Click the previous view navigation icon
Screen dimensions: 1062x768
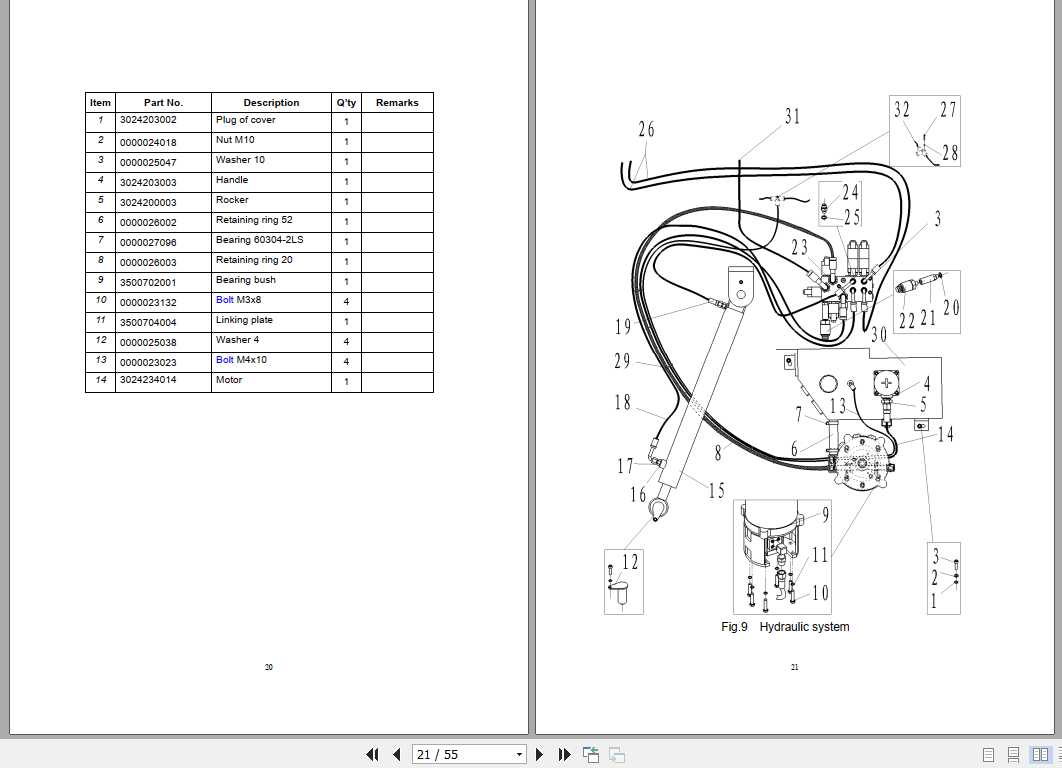(591, 754)
